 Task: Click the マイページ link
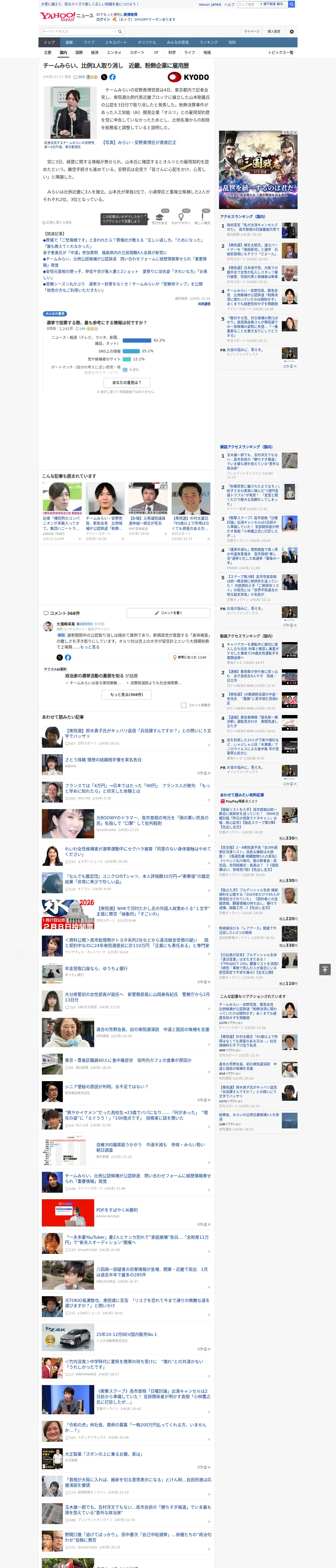pos(251,32)
